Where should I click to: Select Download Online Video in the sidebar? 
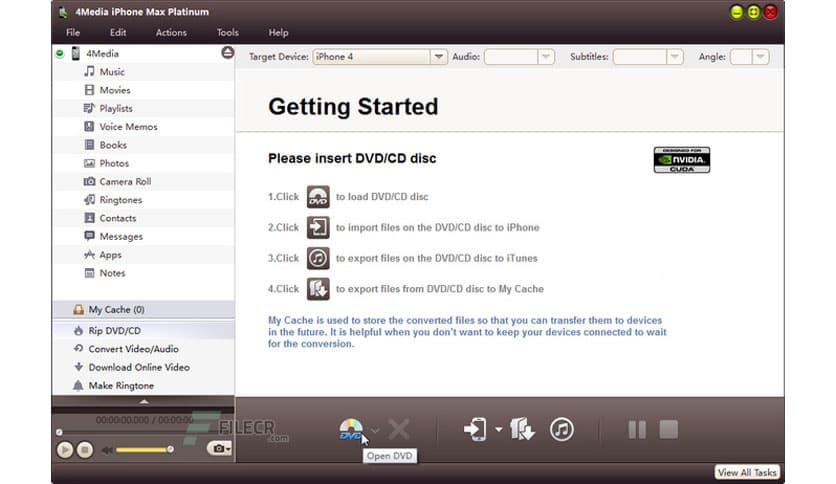138,367
